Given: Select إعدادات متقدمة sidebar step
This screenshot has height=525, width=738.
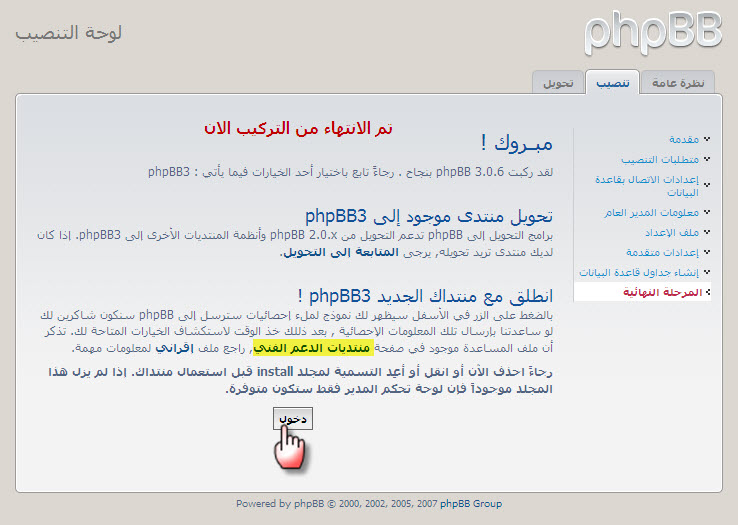Looking at the screenshot, I should pos(662,252).
